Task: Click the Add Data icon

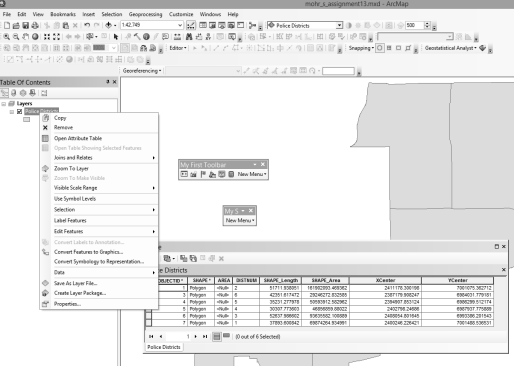Action: [x=109, y=25]
